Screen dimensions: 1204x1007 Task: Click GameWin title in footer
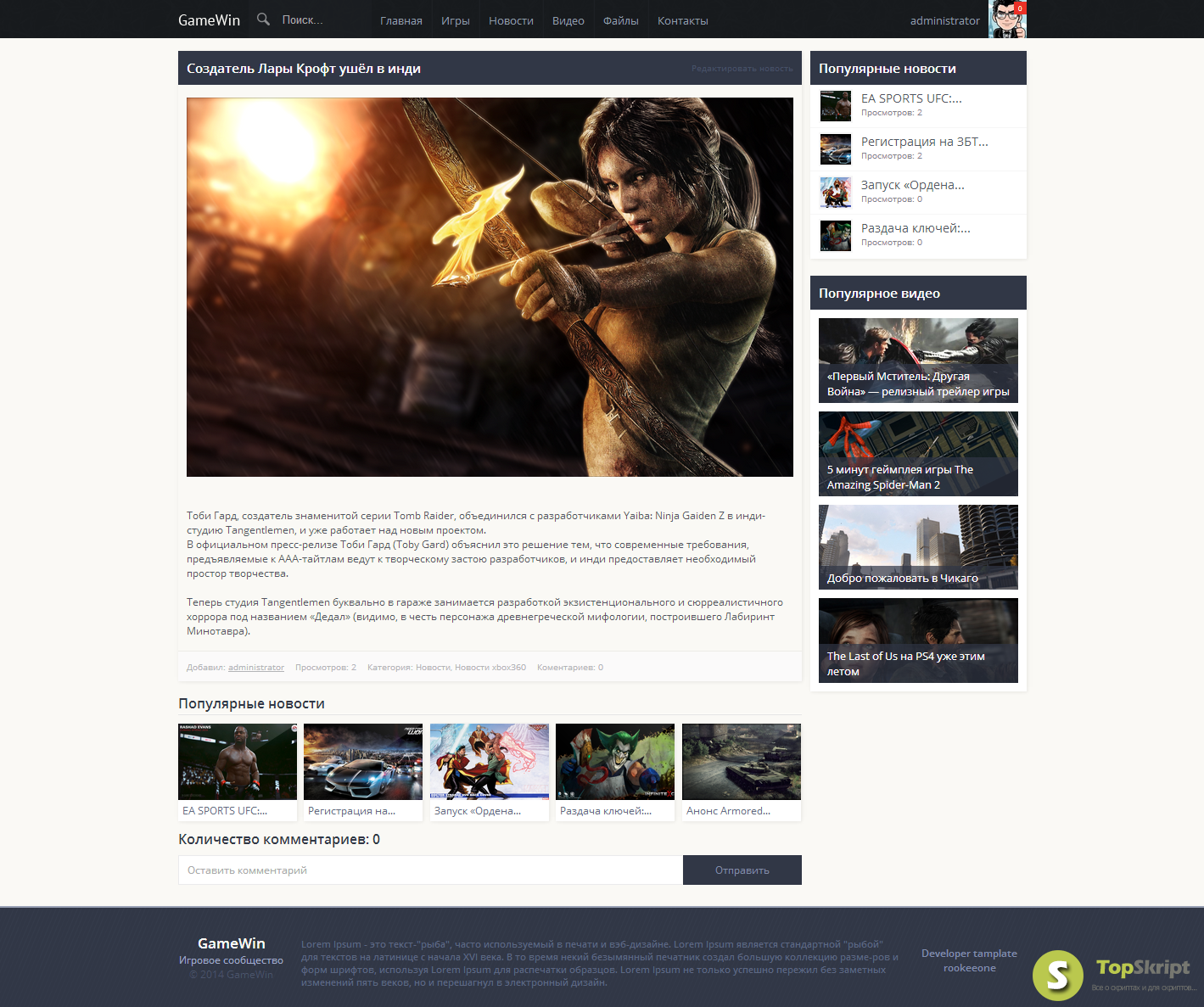coord(232,943)
